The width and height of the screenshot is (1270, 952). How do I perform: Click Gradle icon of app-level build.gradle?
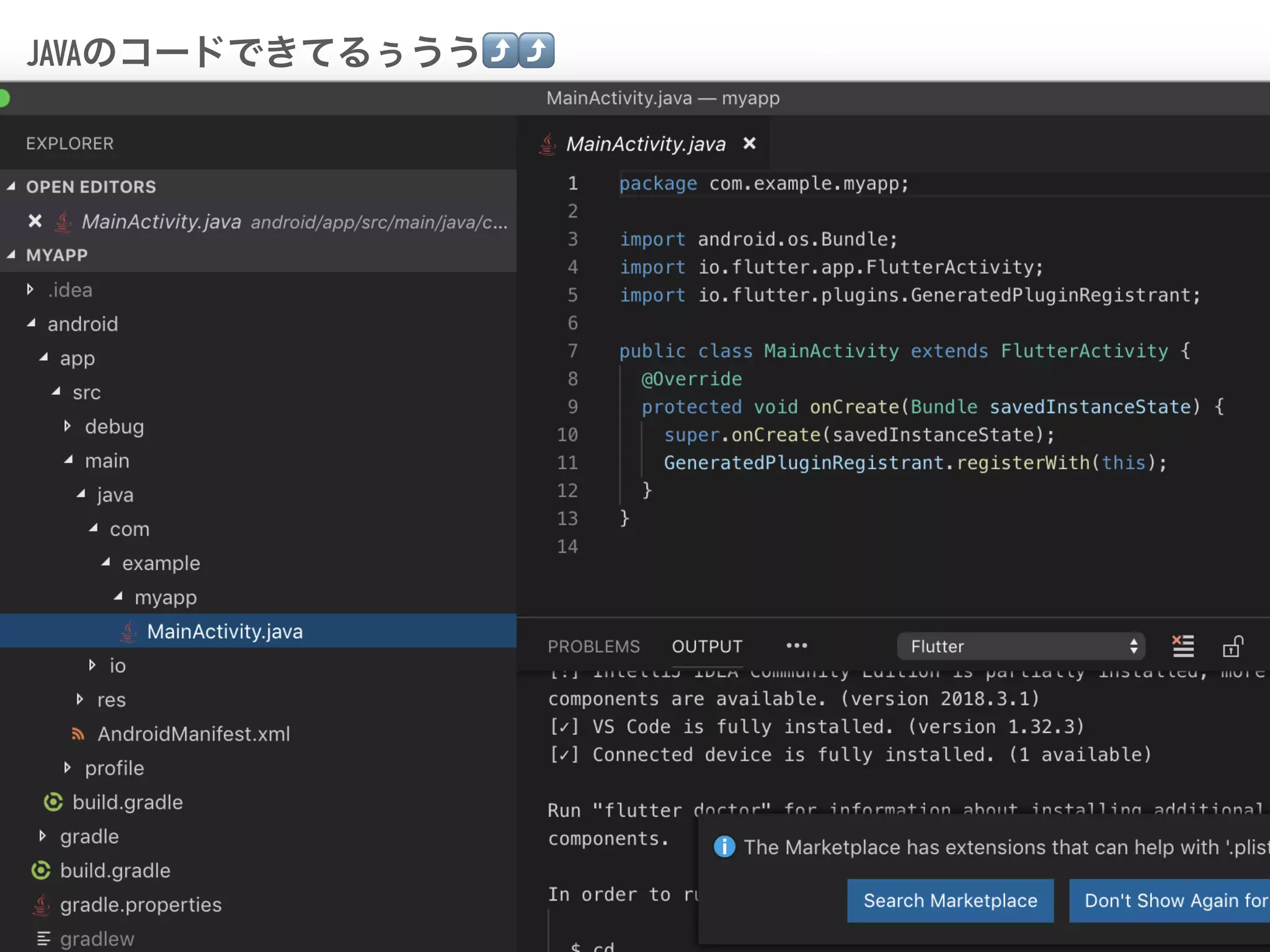[x=53, y=802]
